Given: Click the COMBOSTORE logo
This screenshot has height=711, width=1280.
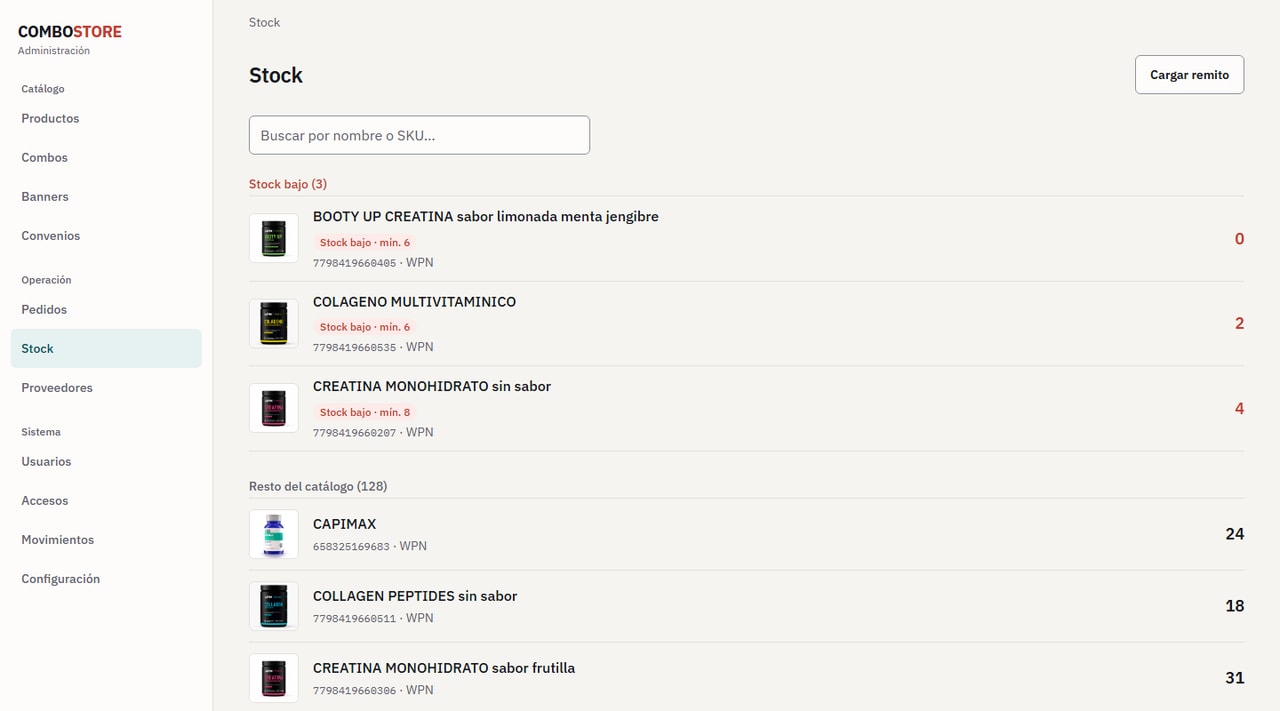Looking at the screenshot, I should [70, 32].
